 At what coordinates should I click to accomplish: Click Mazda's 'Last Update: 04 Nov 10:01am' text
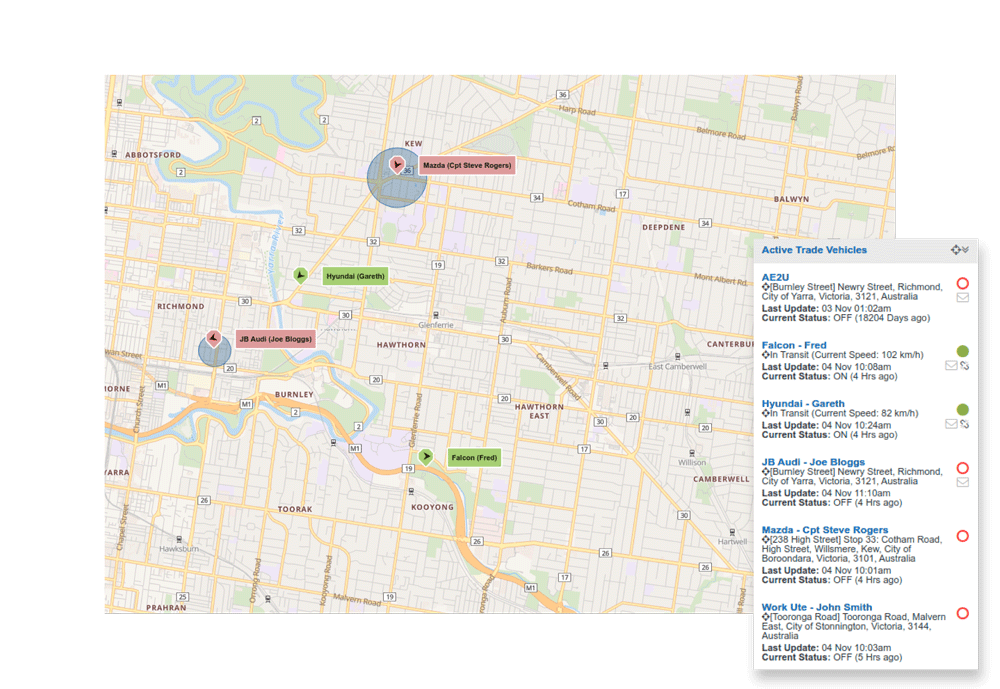(x=826, y=570)
